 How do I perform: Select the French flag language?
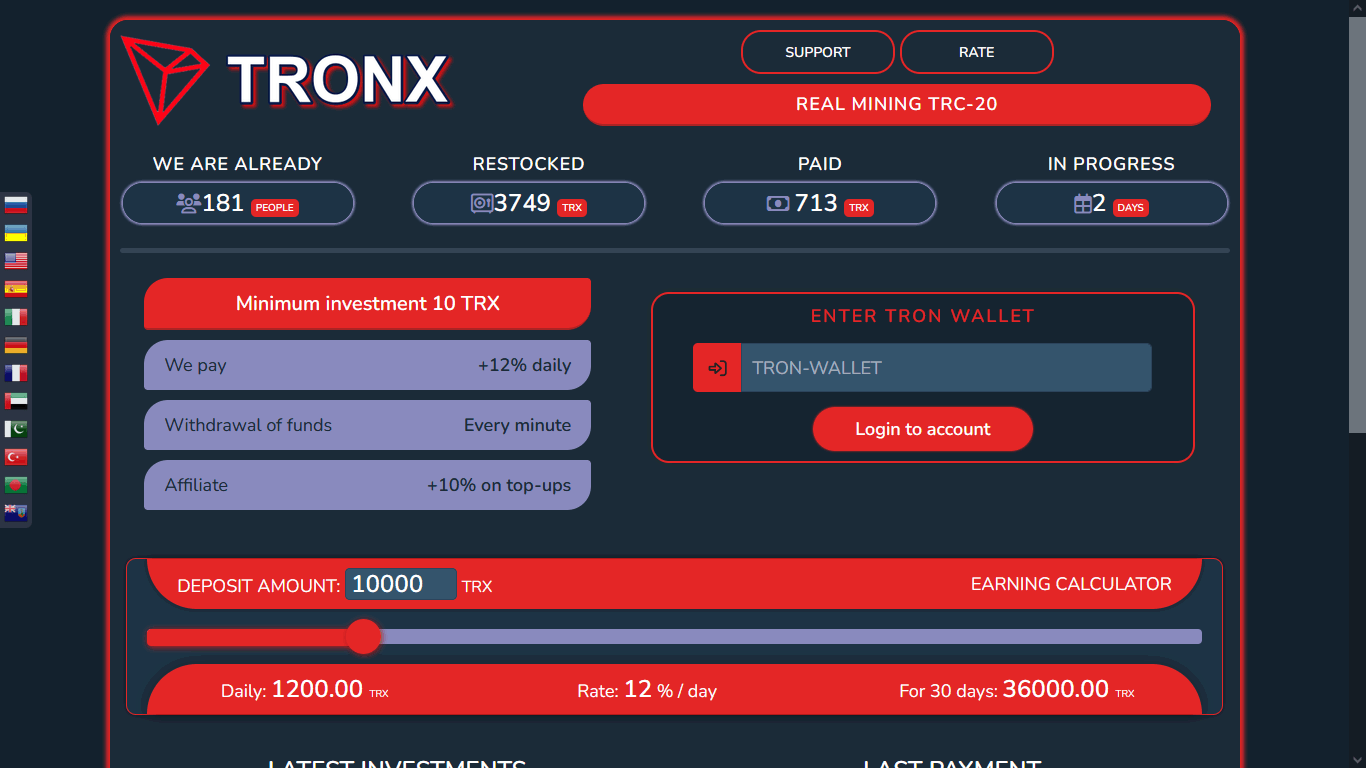click(x=16, y=373)
